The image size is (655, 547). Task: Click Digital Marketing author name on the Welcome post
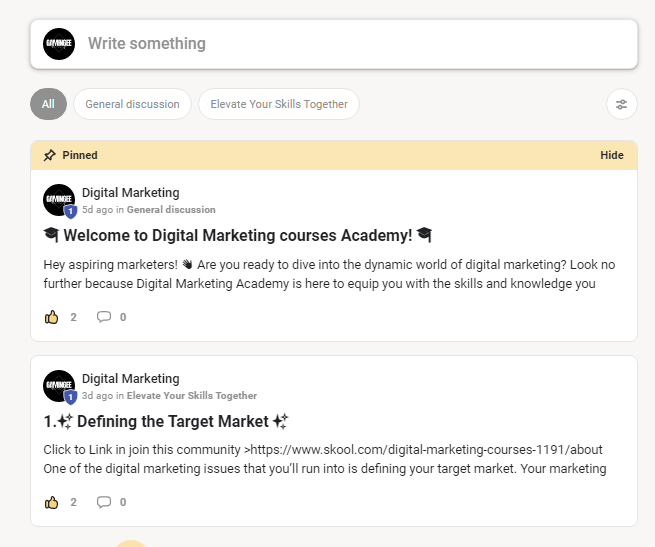130,193
